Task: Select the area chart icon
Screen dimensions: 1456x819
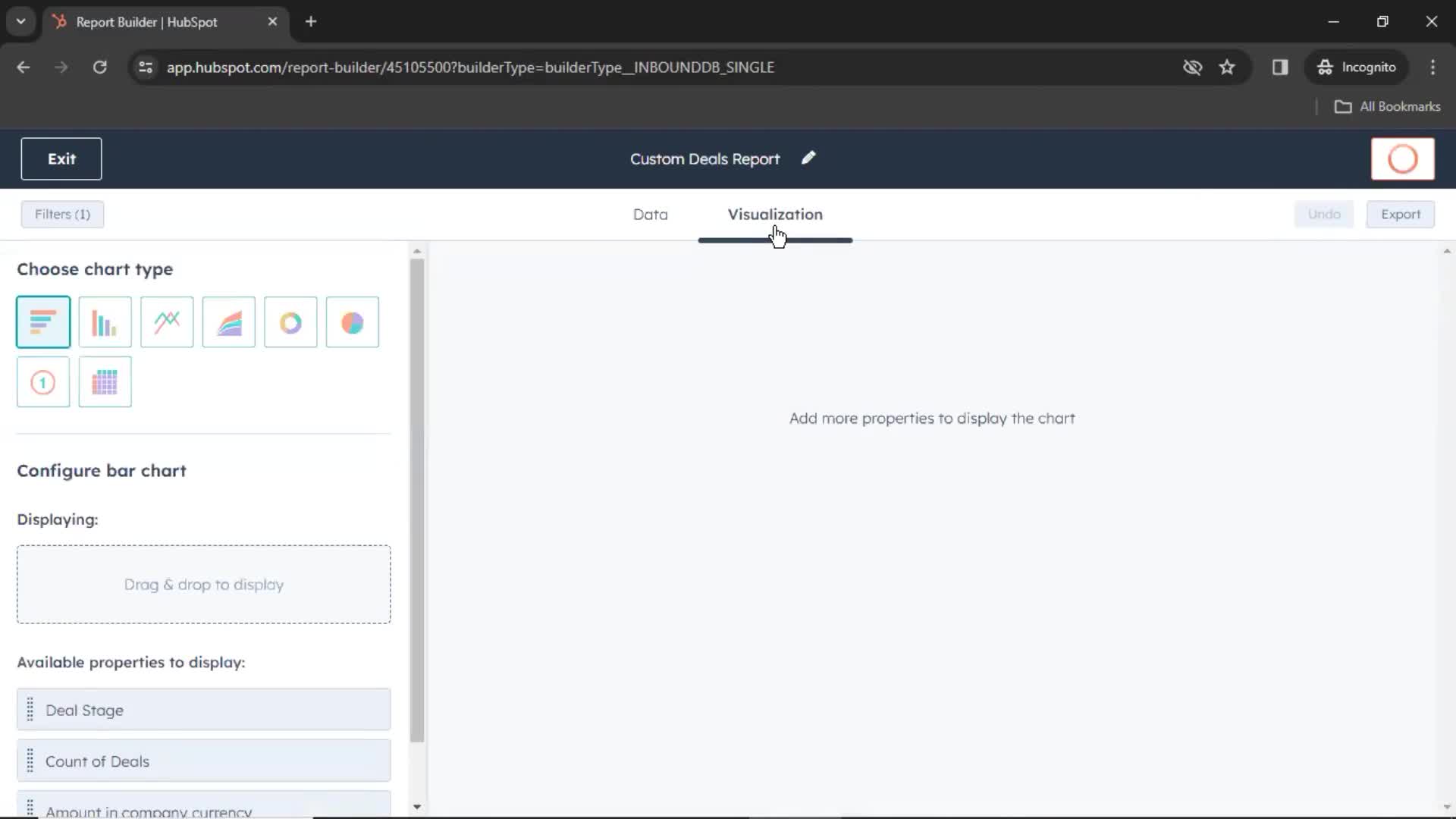Action: point(228,322)
